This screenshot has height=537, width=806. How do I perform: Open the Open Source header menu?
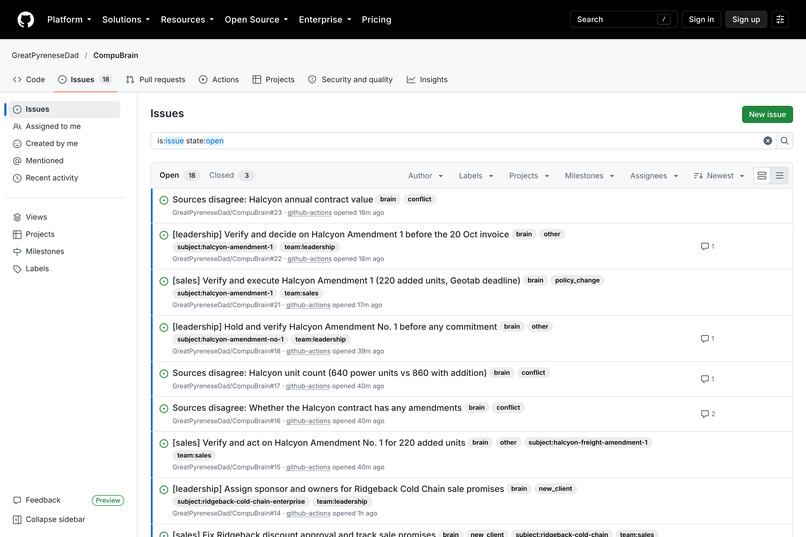coord(256,20)
